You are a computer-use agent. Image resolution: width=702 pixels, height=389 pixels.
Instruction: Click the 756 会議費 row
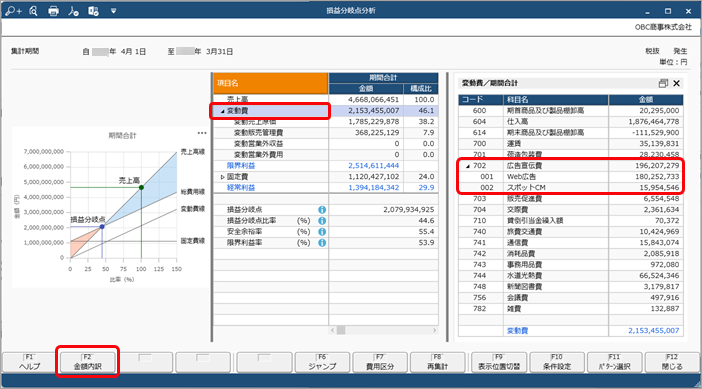click(571, 298)
